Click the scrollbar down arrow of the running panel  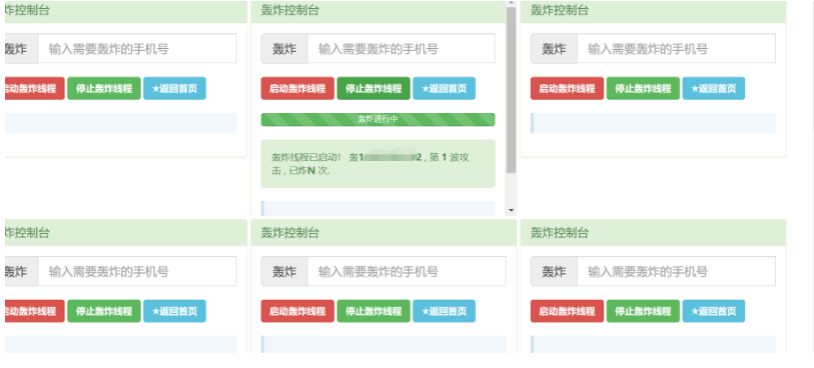pyautogui.click(x=511, y=210)
